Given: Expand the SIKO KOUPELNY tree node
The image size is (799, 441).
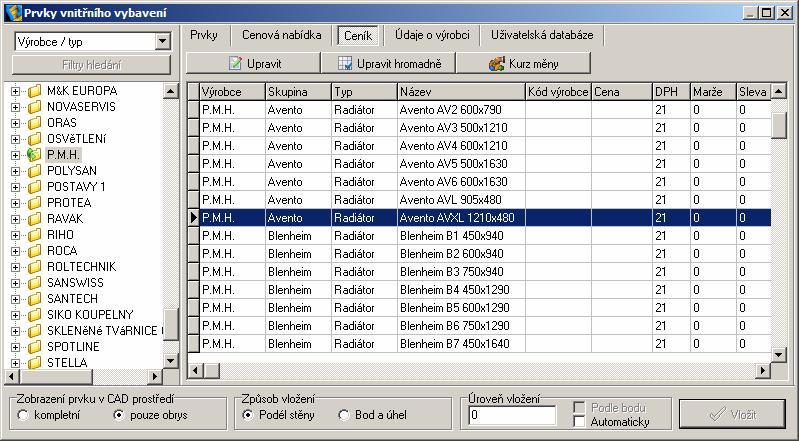Looking at the screenshot, I should [15, 315].
